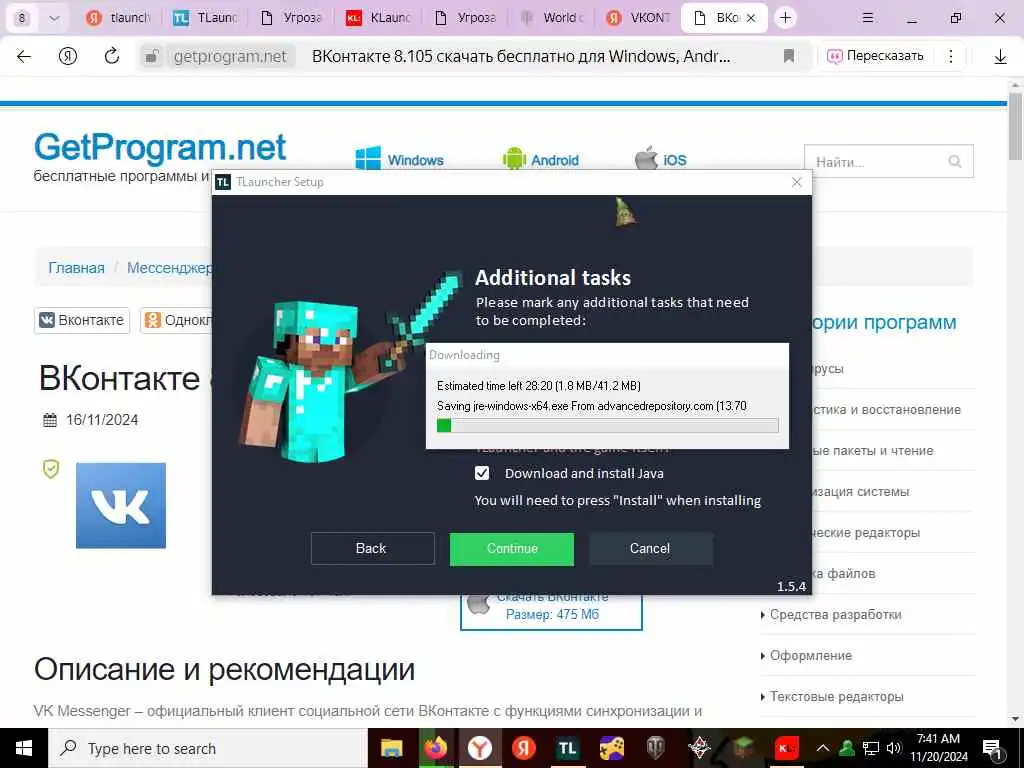Click the volume speaker tray icon

click(894, 748)
